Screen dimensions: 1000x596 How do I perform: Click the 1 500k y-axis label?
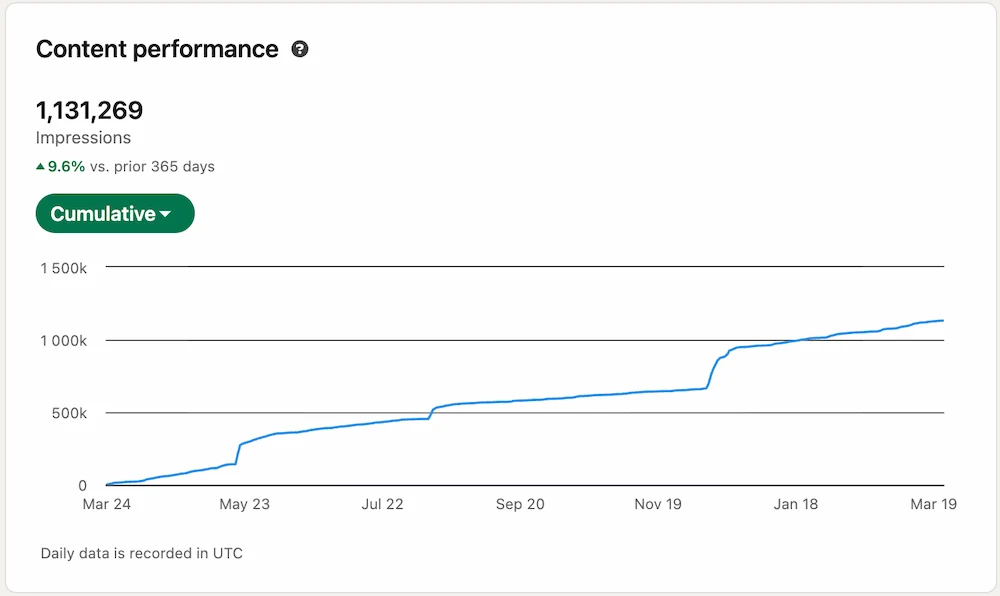tap(63, 266)
